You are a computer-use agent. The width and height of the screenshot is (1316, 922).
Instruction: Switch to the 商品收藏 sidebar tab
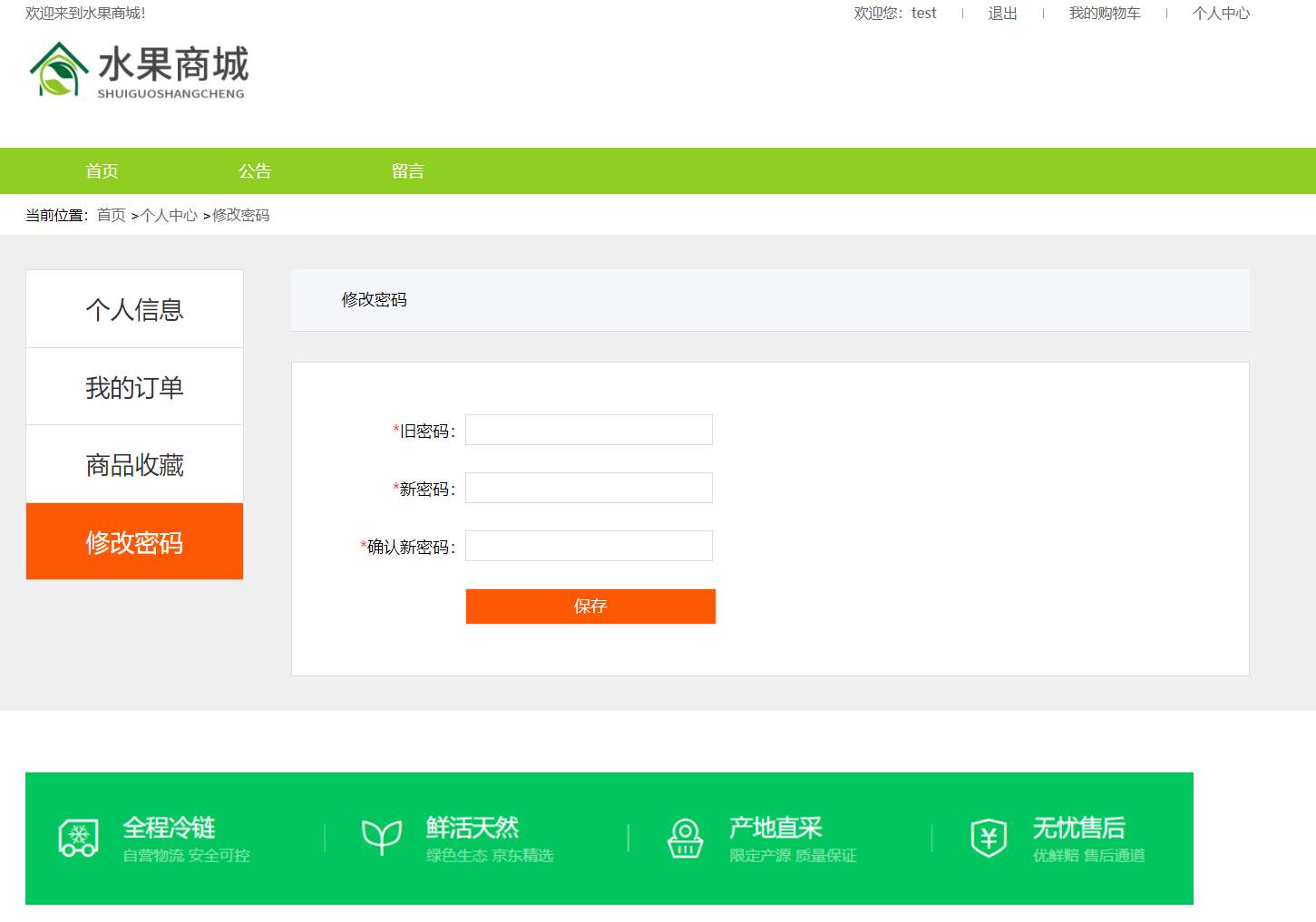coord(134,465)
